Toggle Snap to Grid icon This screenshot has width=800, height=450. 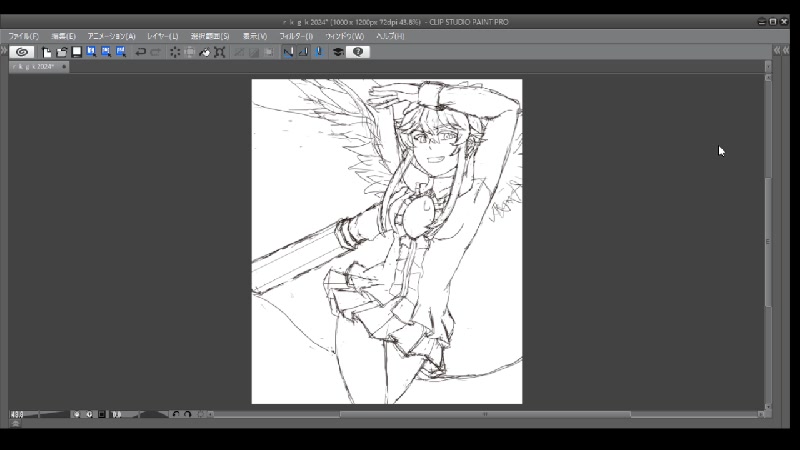(318, 52)
